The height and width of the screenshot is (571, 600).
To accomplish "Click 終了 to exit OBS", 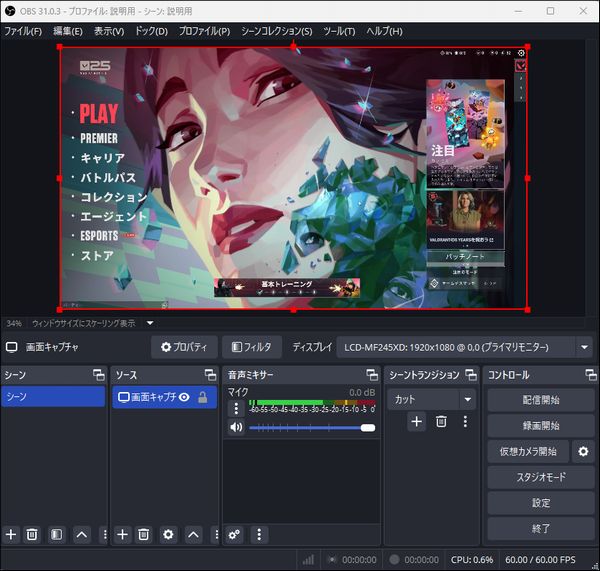I will click(x=541, y=529).
